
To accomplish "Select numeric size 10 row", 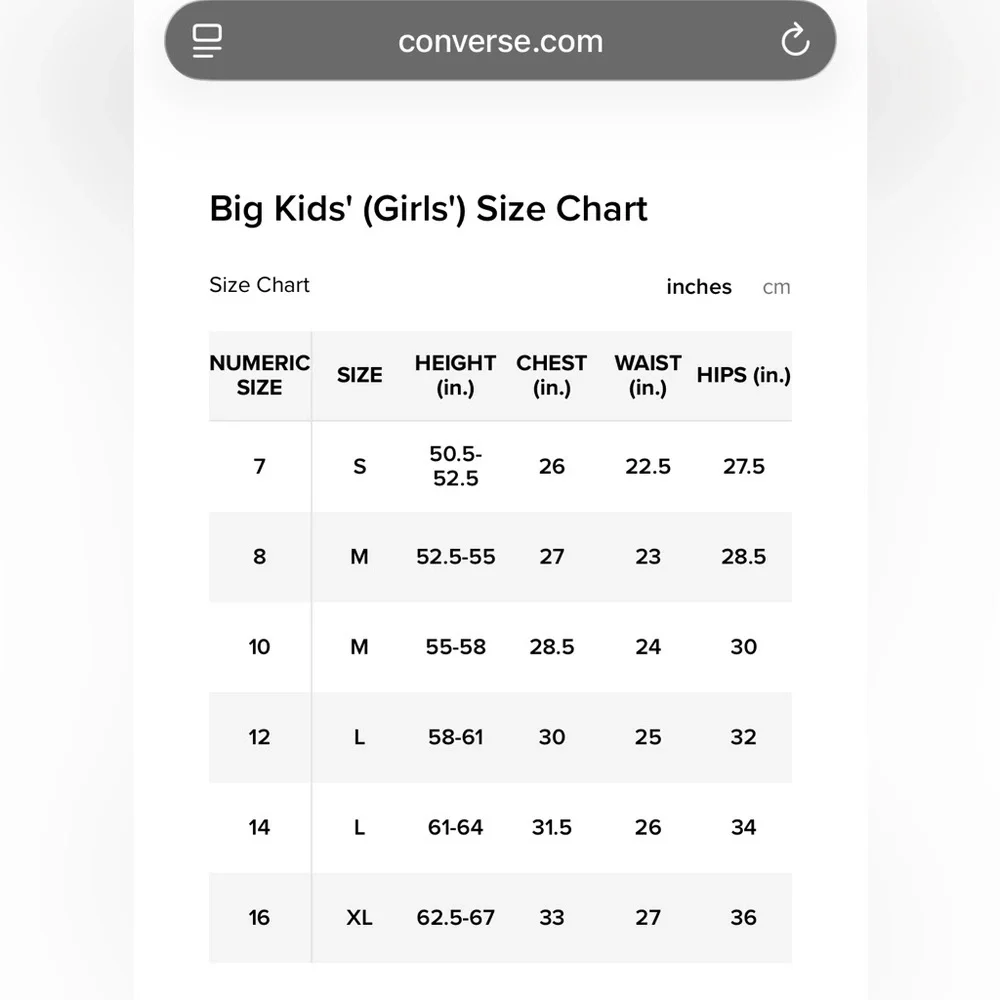I will 500,647.
